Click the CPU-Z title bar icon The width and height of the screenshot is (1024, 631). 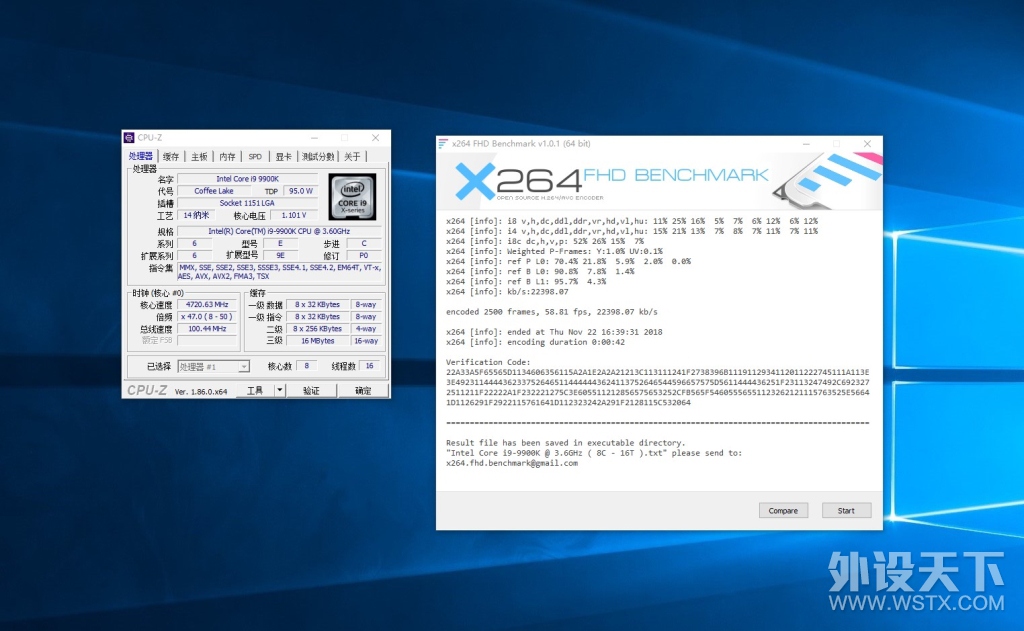(129, 138)
